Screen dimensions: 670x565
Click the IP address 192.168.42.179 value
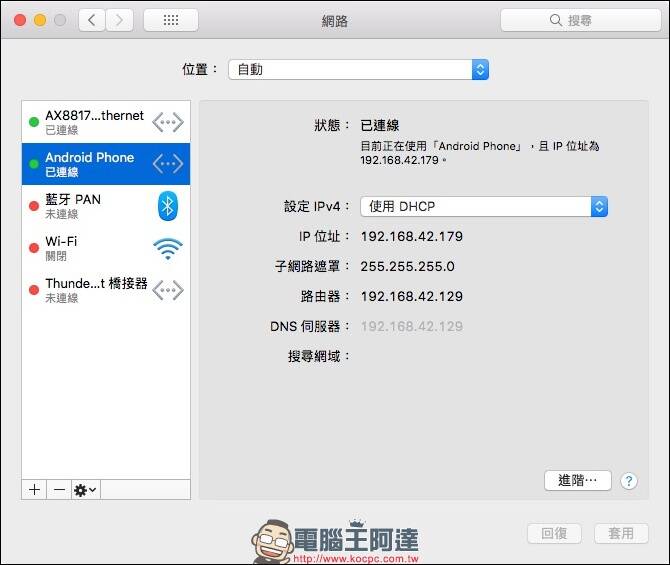coord(411,236)
